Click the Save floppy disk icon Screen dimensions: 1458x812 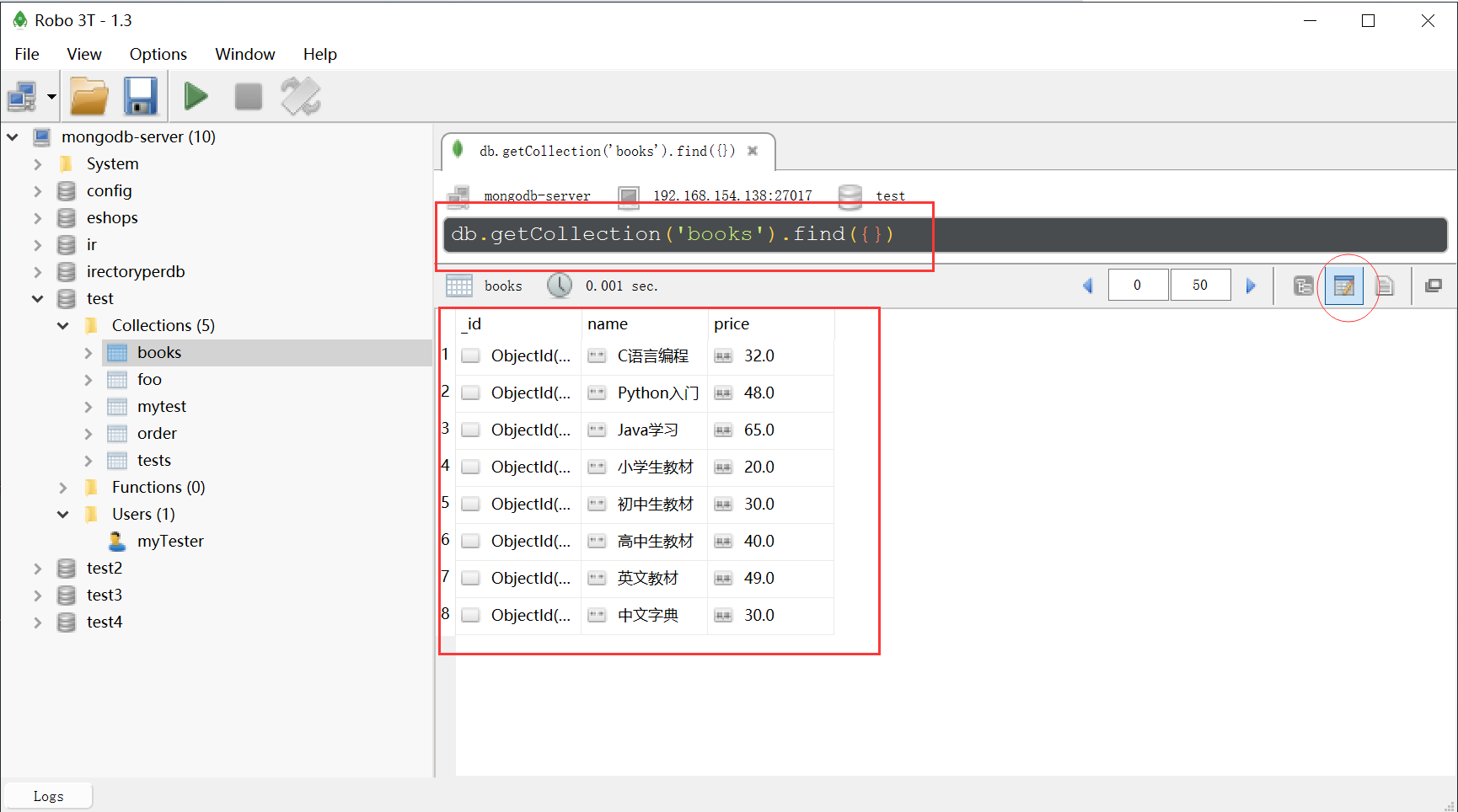pyautogui.click(x=141, y=96)
